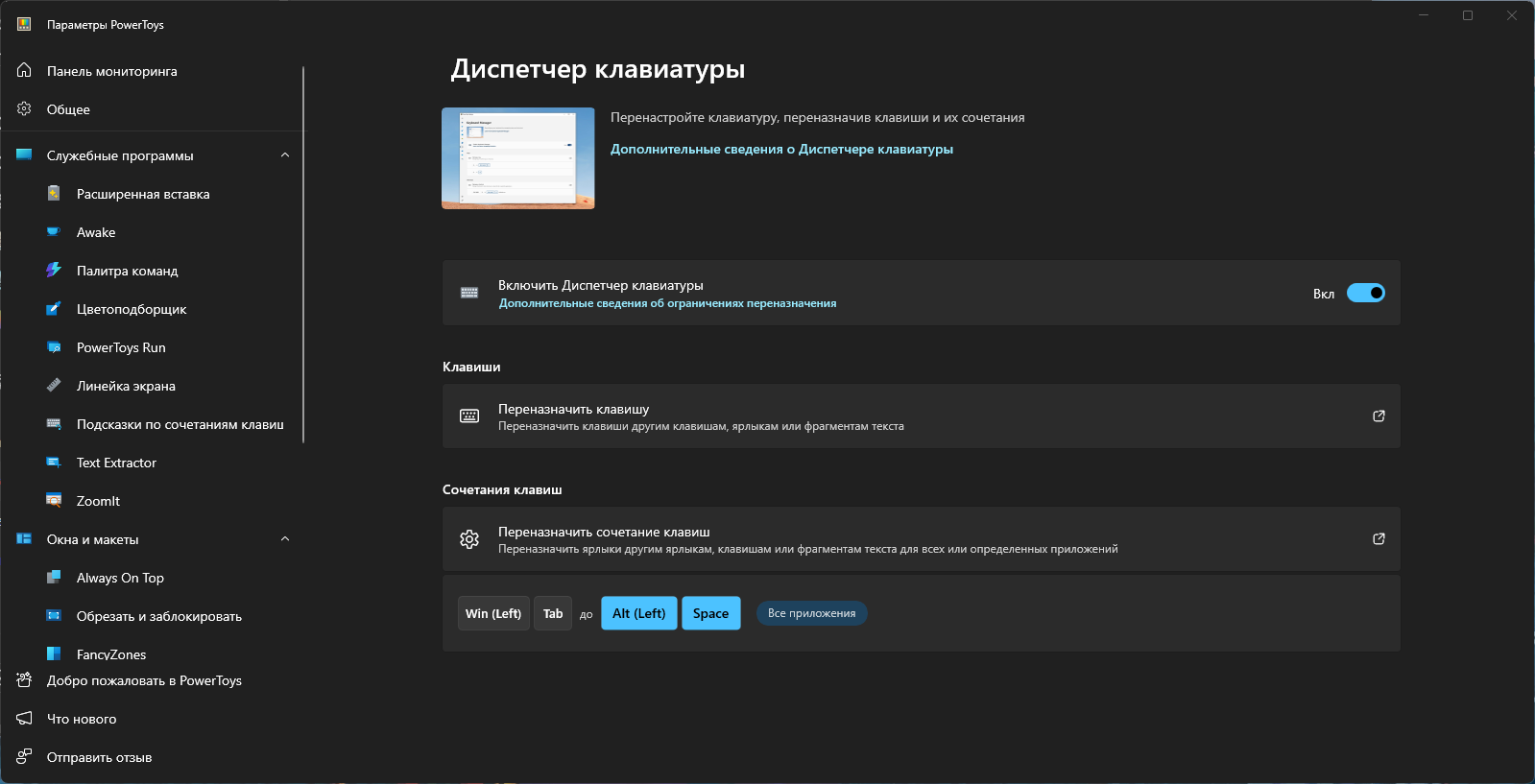Click the Tab key chip
Image resolution: width=1535 pixels, height=784 pixels.
(x=553, y=613)
